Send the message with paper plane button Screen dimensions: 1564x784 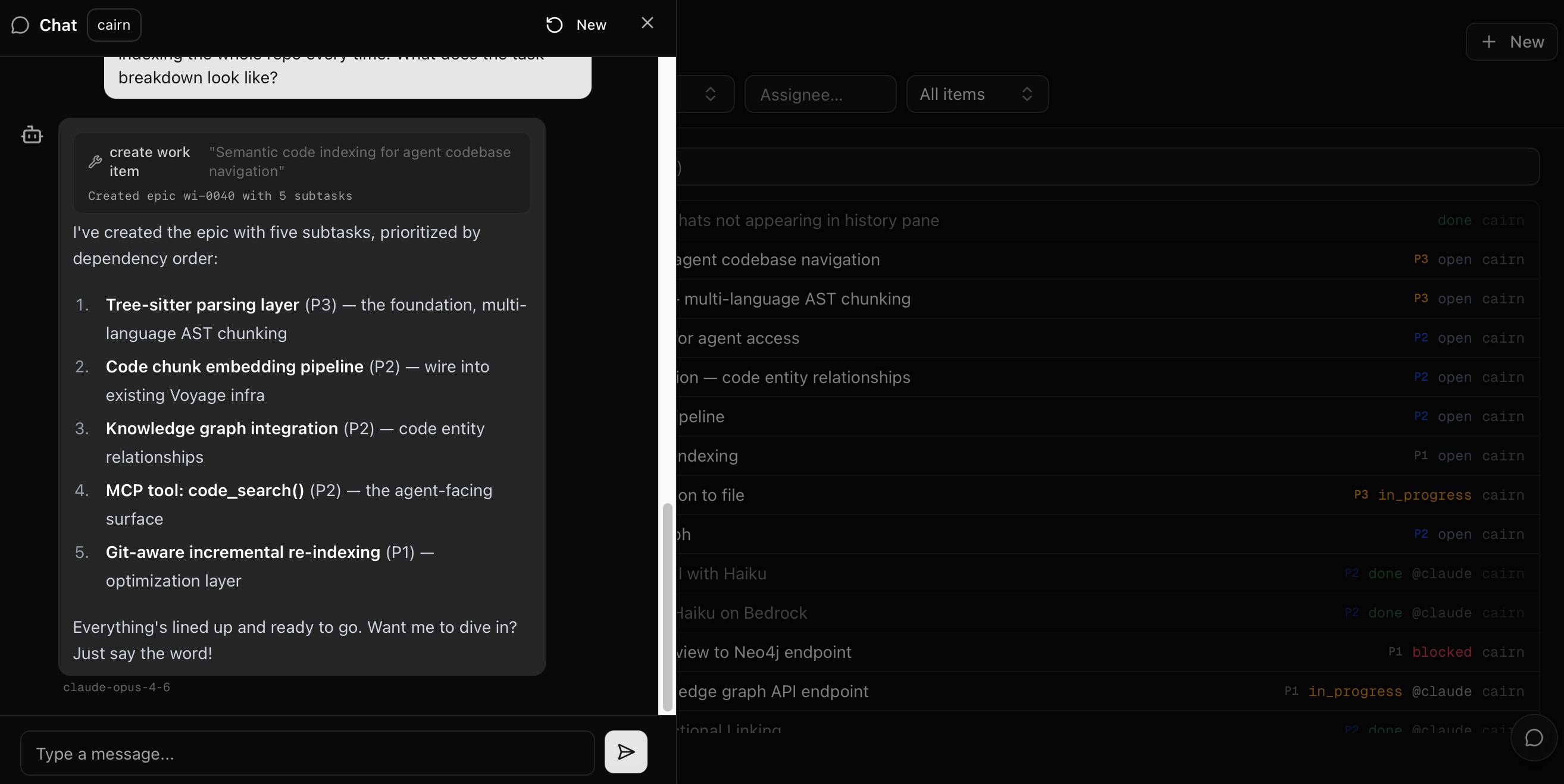pyautogui.click(x=626, y=752)
